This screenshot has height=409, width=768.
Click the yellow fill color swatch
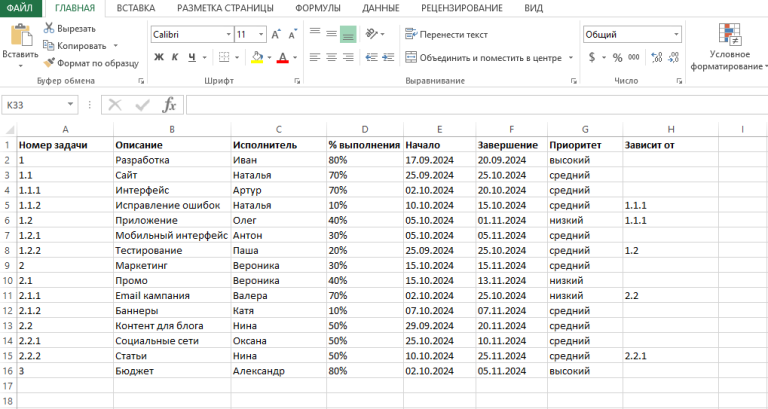pos(257,58)
